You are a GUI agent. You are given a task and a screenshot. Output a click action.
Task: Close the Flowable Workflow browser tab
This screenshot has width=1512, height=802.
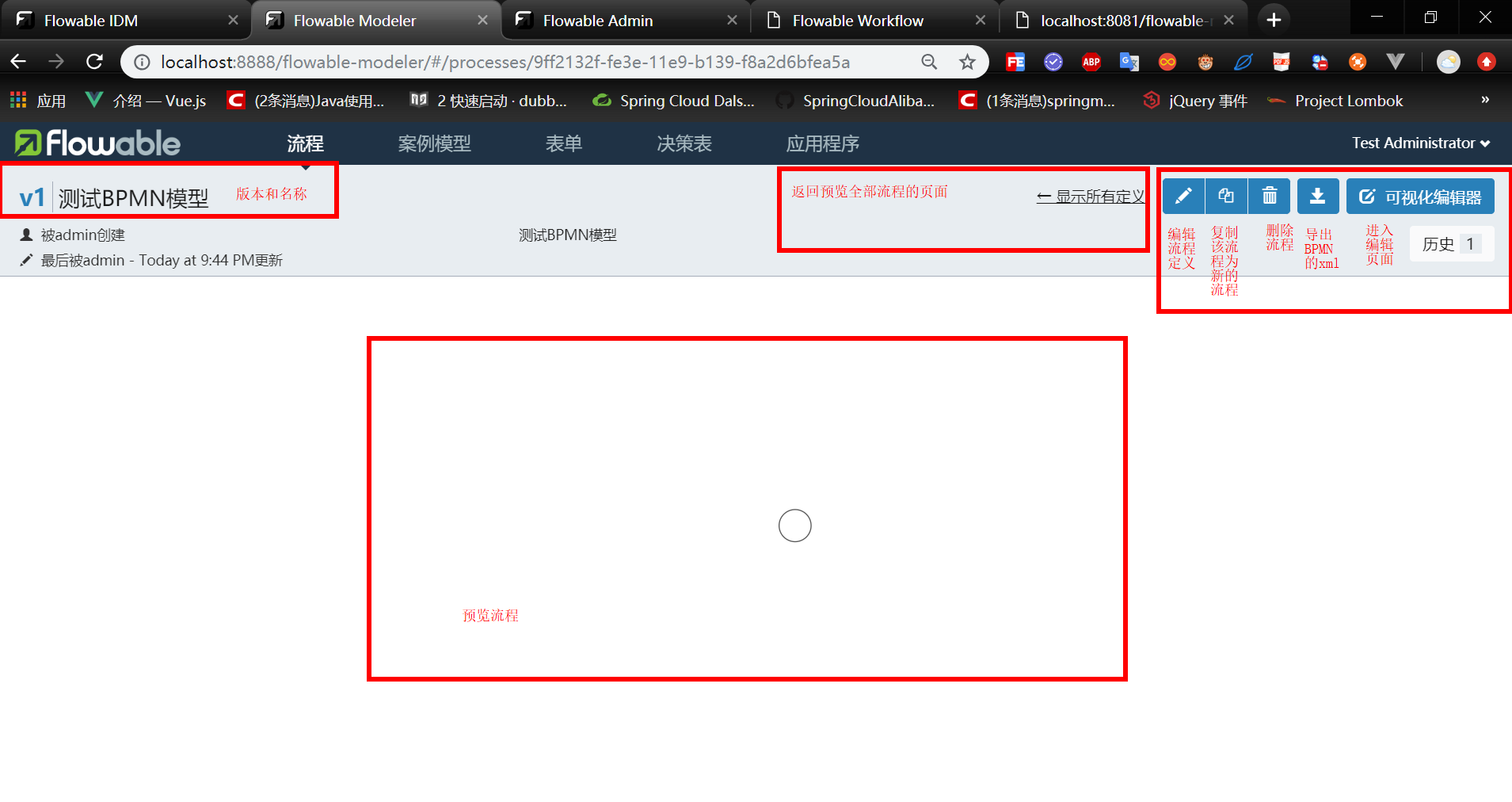pyautogui.click(x=981, y=20)
